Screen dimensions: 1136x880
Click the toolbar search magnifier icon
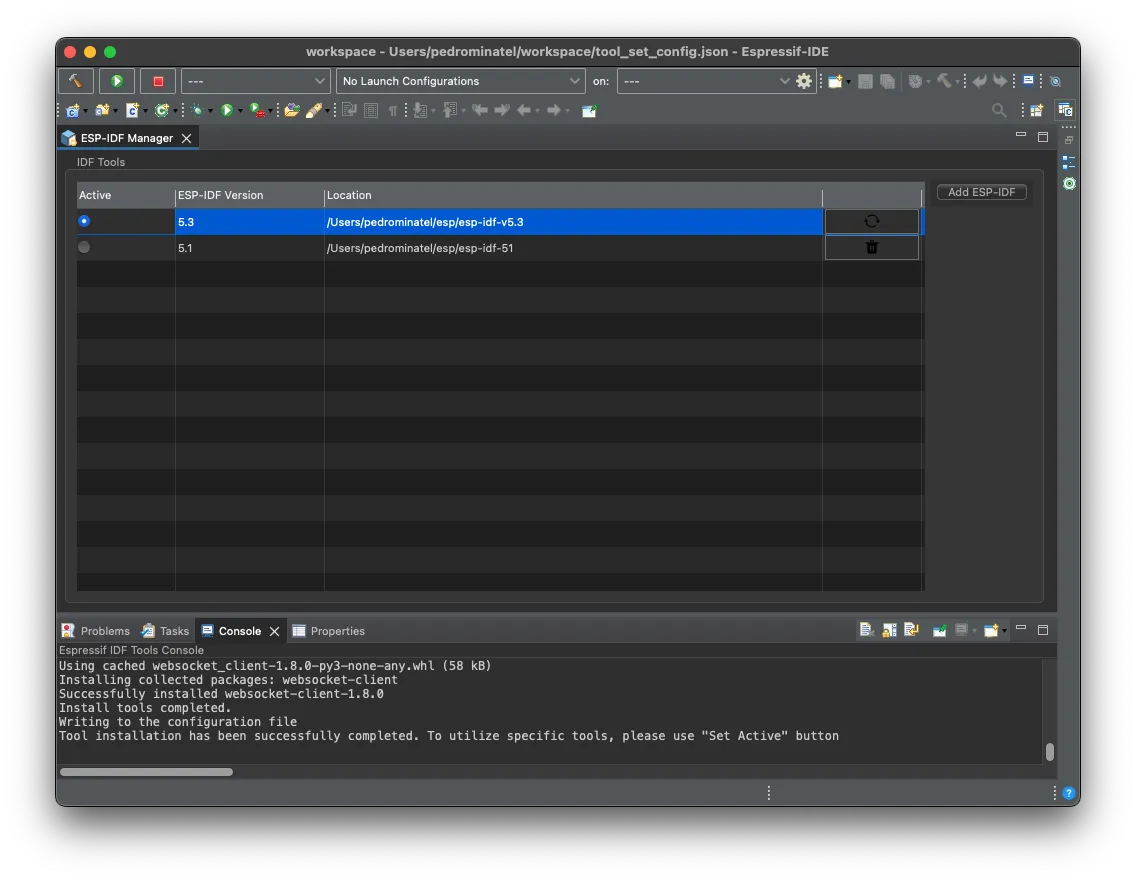998,110
